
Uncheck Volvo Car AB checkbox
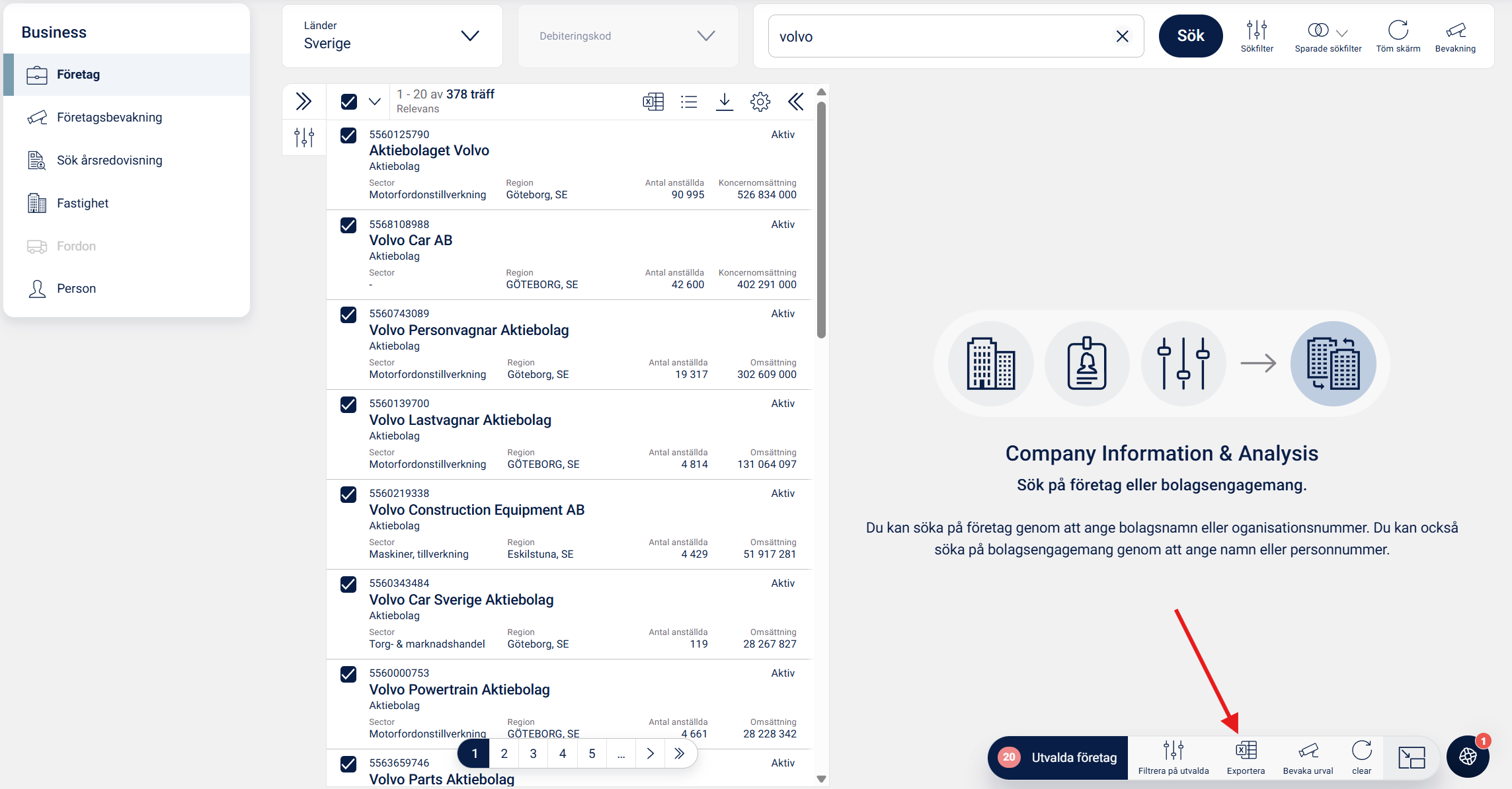pyautogui.click(x=348, y=225)
